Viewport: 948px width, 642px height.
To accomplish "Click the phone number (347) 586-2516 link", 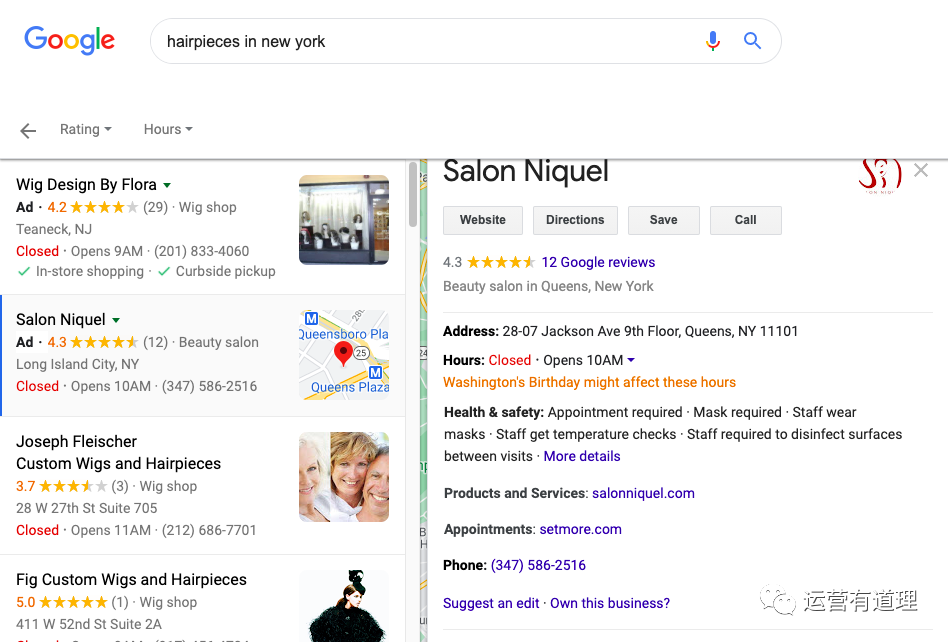I will [538, 565].
